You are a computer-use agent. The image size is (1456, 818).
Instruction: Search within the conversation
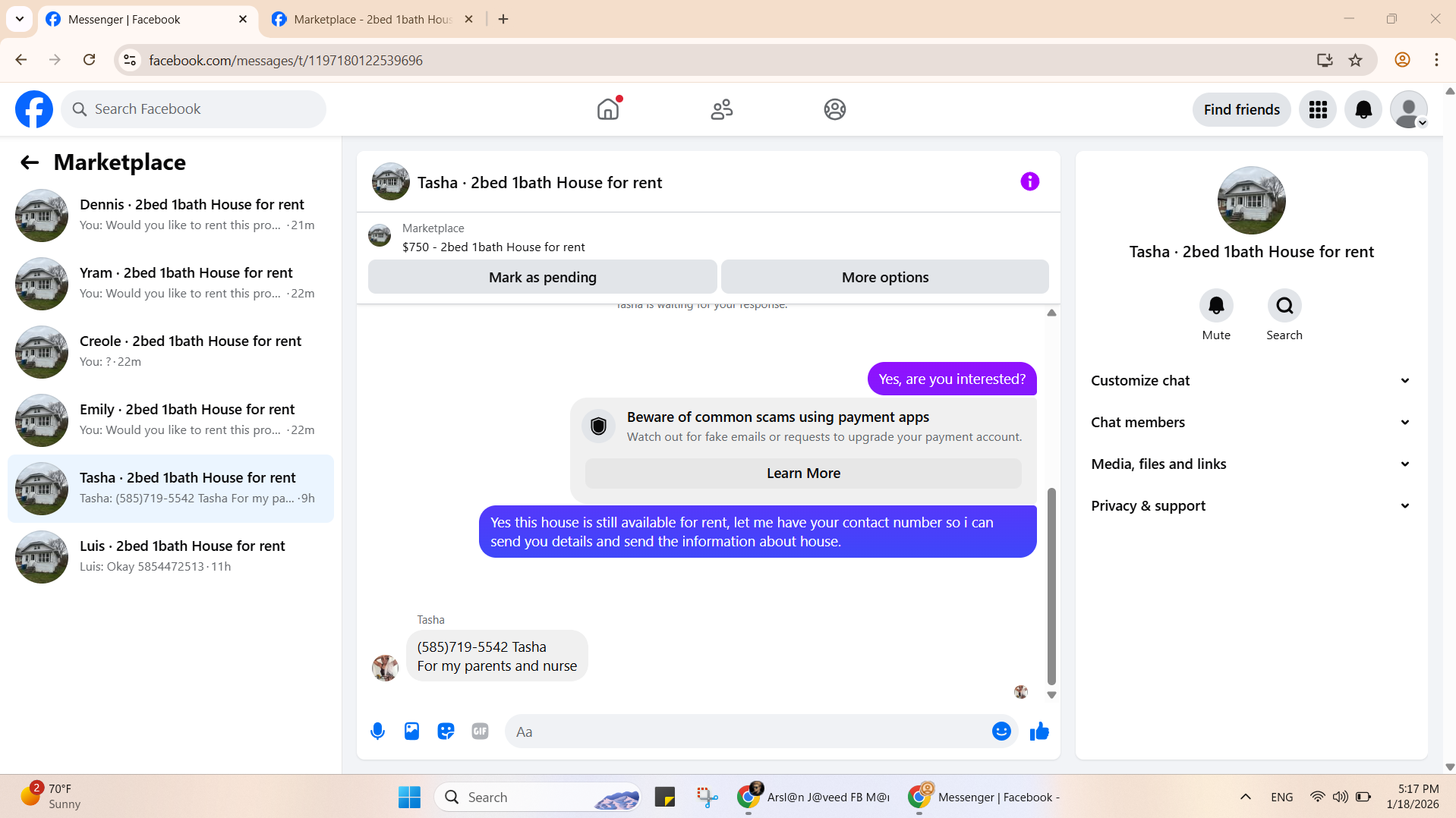point(1284,306)
